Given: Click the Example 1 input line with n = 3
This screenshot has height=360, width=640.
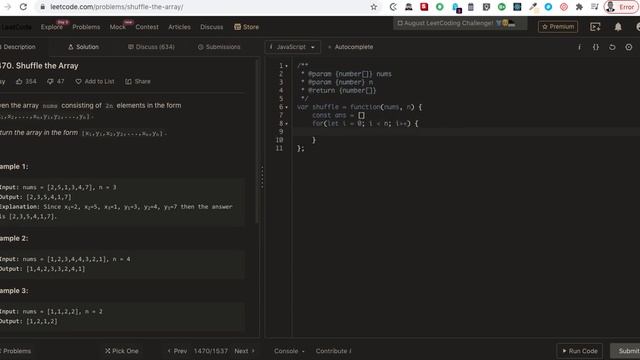Looking at the screenshot, I should [58, 187].
